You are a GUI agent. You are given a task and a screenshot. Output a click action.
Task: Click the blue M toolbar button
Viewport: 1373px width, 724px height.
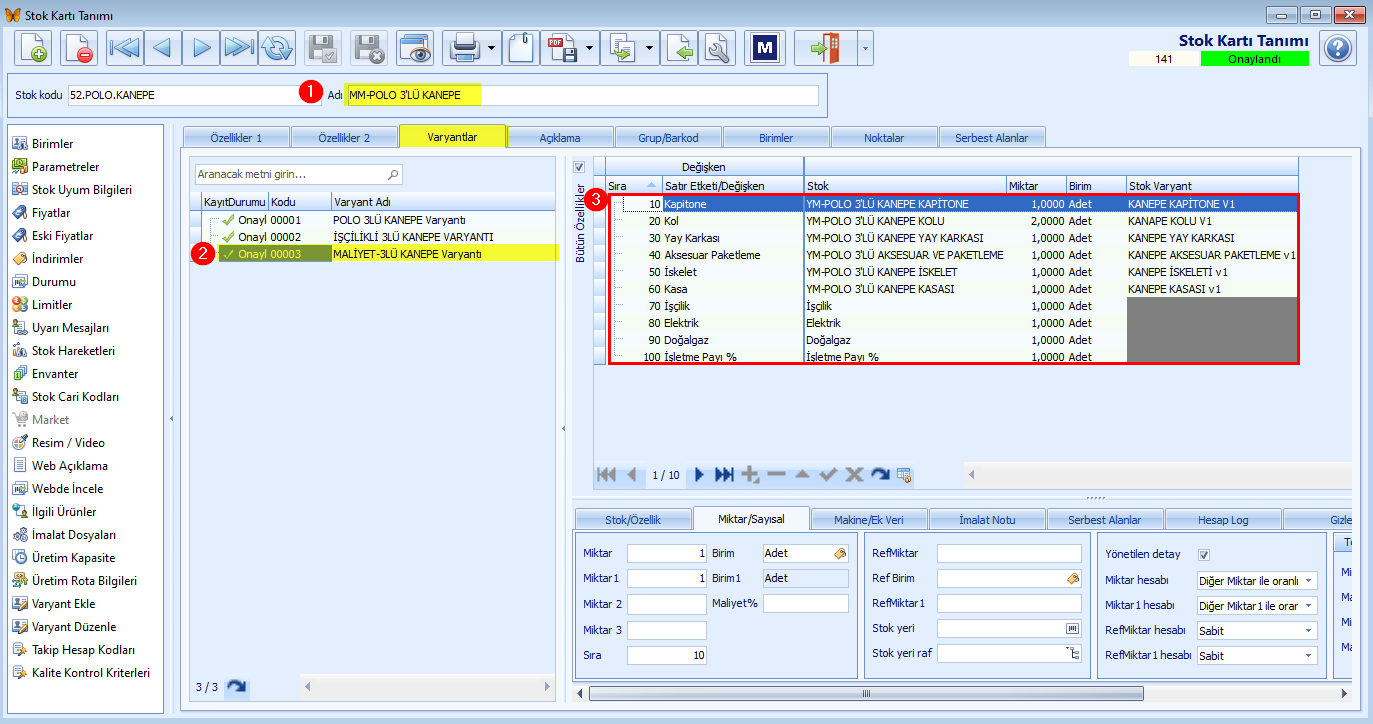click(x=766, y=47)
